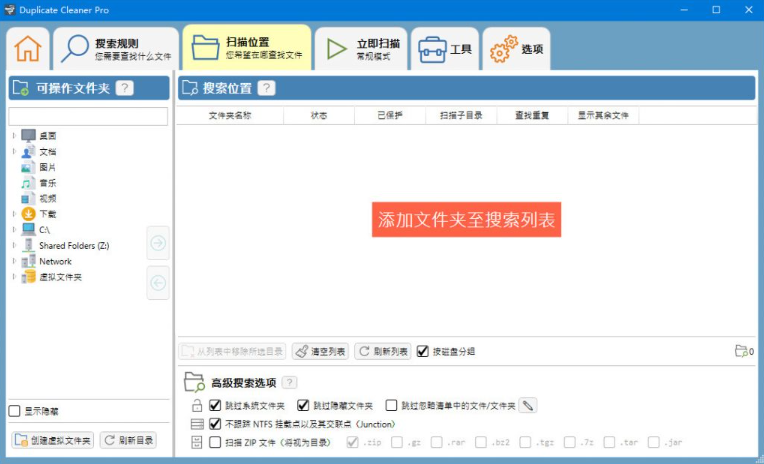
Task: Open the Home tab with house icon
Action: (28, 49)
